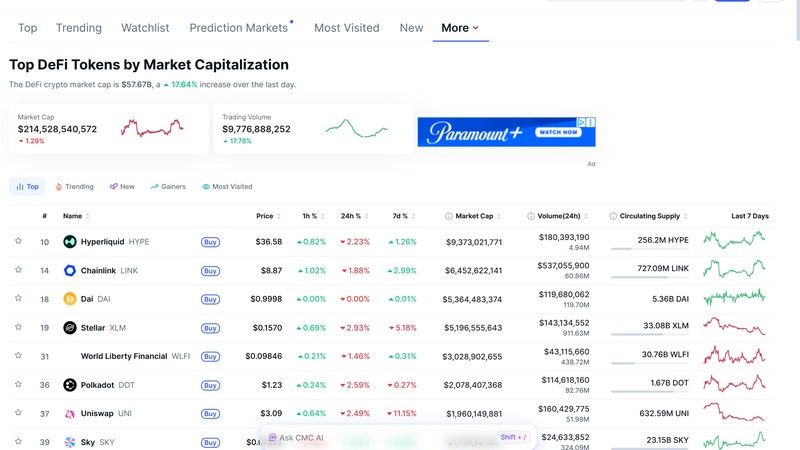Open AdChoices info on Paramount+ ad
Image resolution: width=800 pixels, height=450 pixels.
(581, 122)
